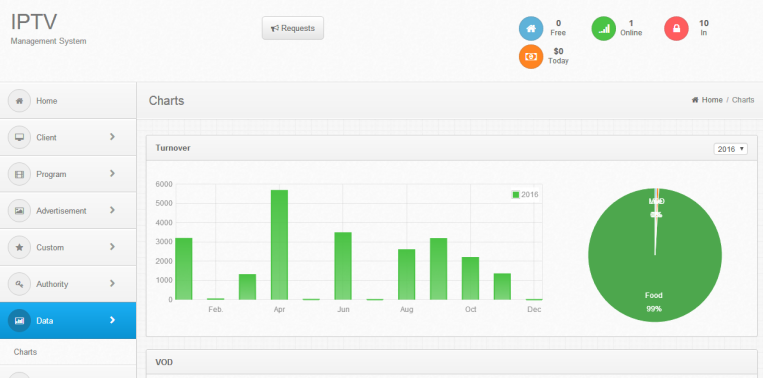Click the April turnover bar
Screen dimensions: 763x382
click(279, 245)
